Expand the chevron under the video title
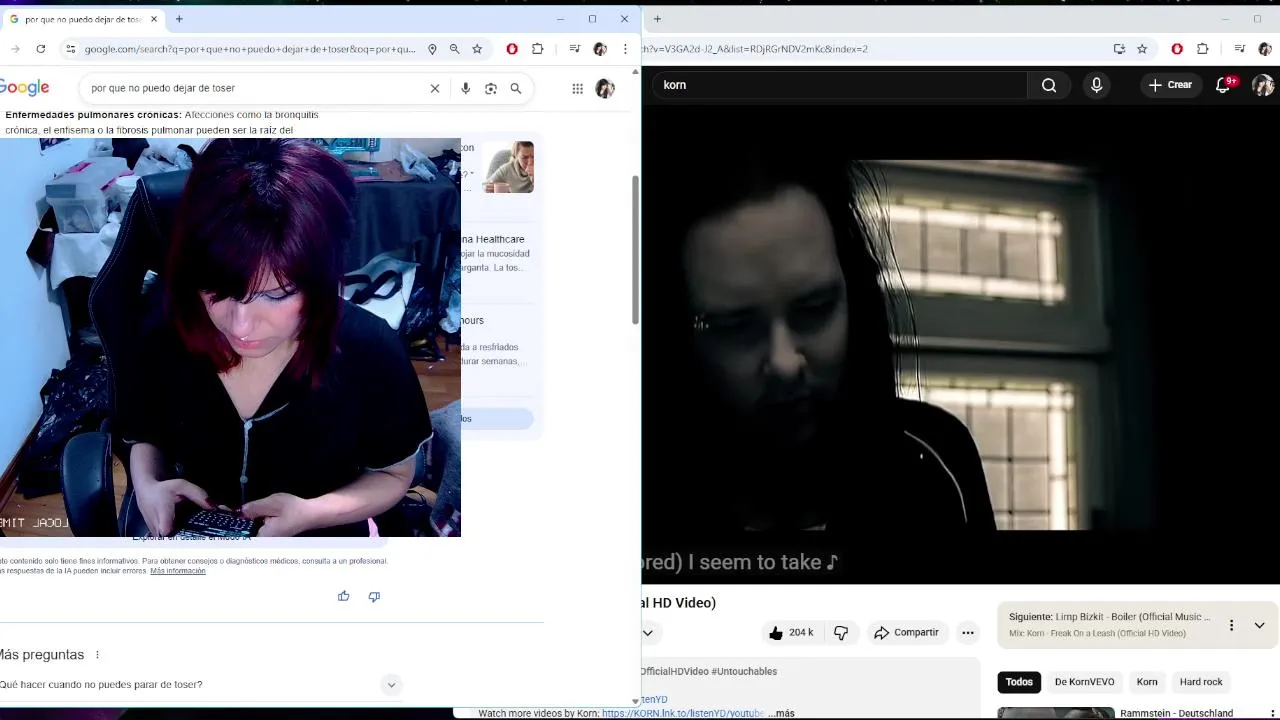 [x=647, y=632]
